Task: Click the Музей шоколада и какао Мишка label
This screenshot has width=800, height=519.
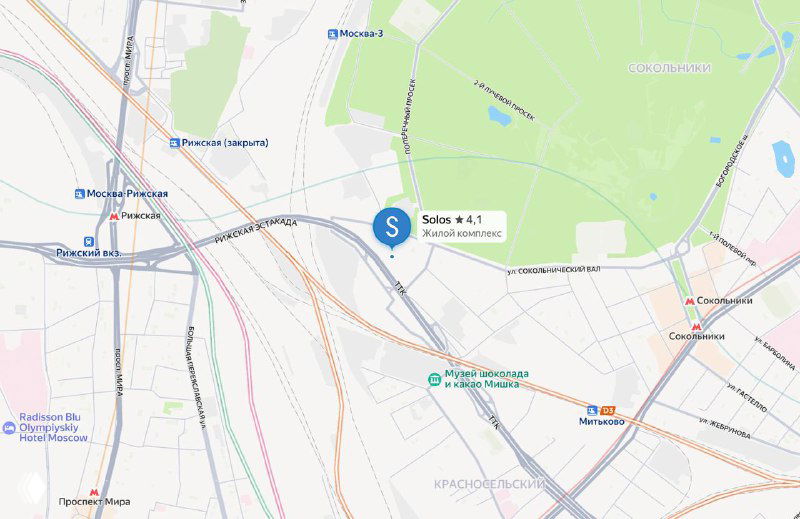Action: point(486,379)
